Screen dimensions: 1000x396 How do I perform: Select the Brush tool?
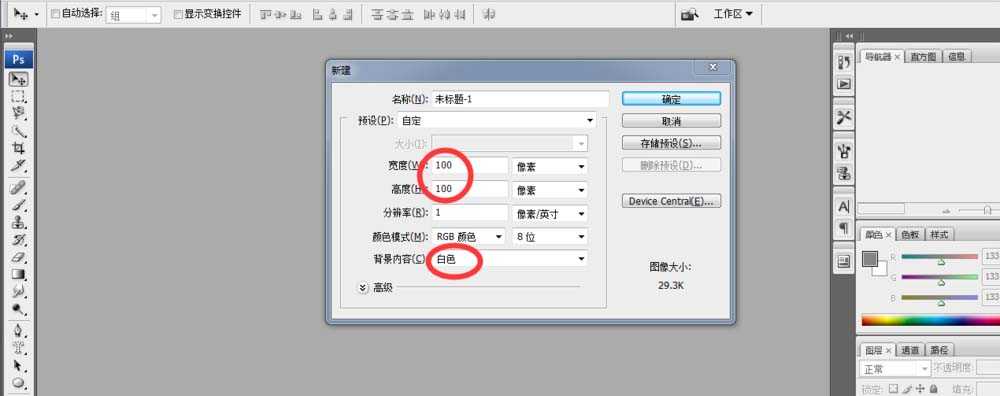tap(18, 205)
